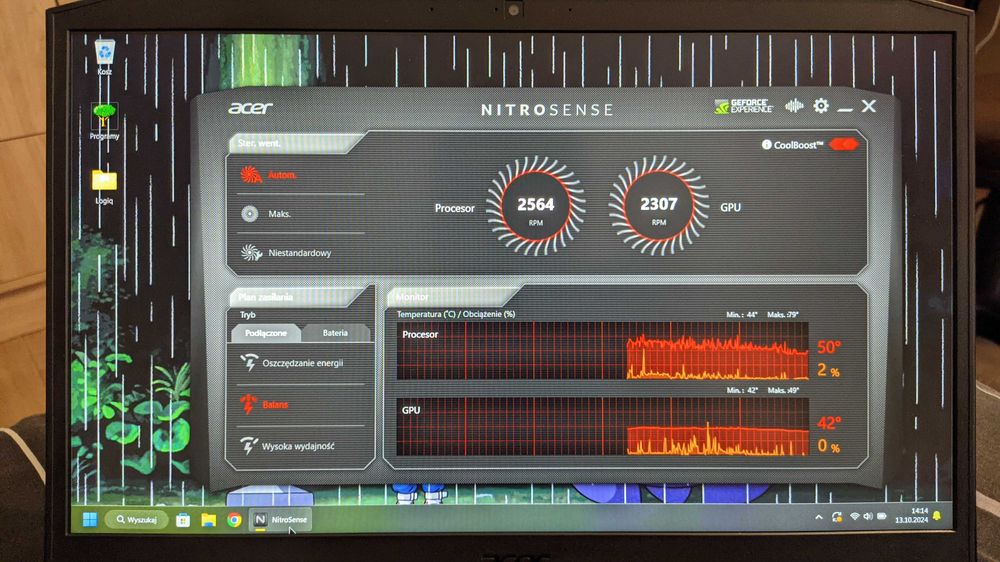Open the notification bell

point(937,515)
